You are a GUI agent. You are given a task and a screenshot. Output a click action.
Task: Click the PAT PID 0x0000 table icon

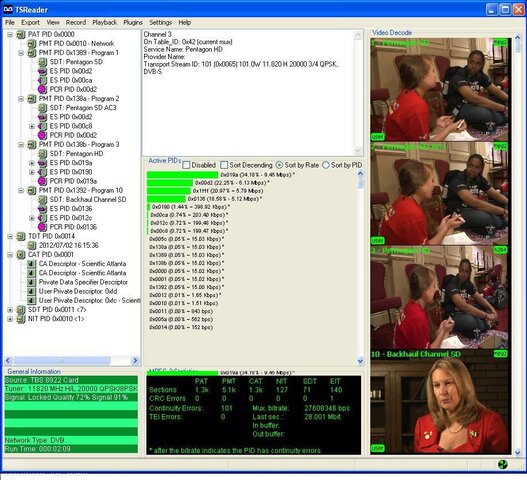click(x=21, y=34)
